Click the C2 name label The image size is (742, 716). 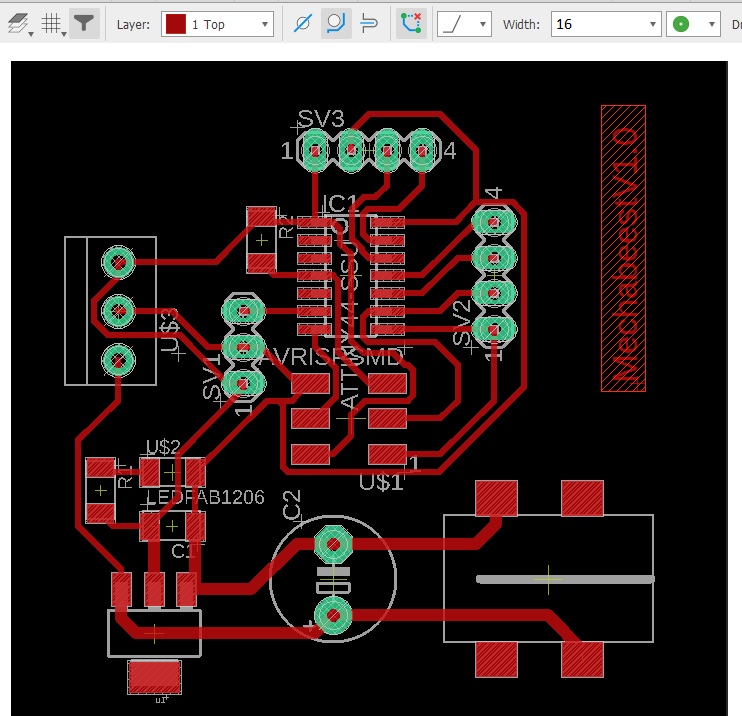click(x=292, y=505)
